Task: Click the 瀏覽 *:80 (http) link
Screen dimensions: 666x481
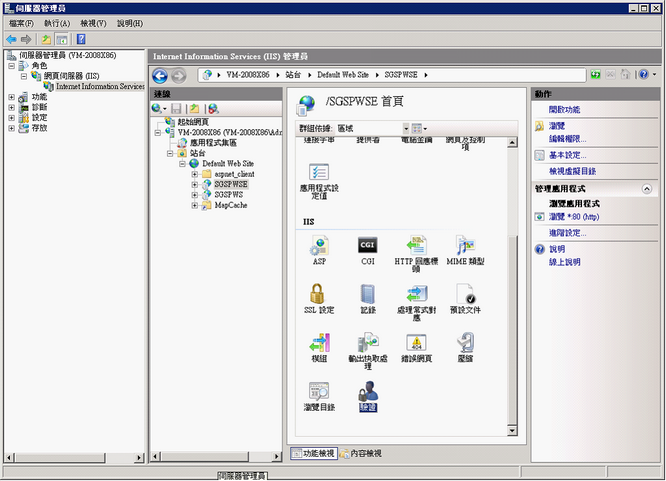Action: pos(574,217)
